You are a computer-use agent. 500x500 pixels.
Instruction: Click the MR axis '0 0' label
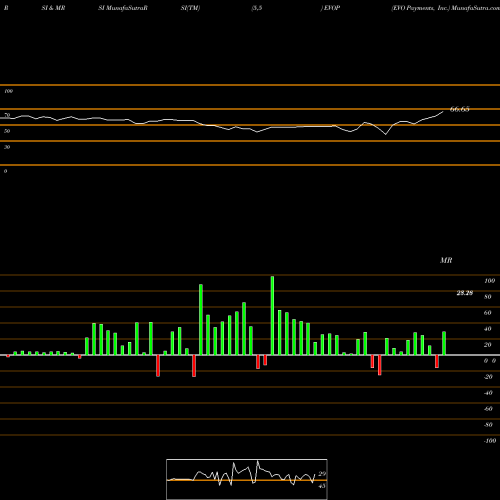coord(490,361)
